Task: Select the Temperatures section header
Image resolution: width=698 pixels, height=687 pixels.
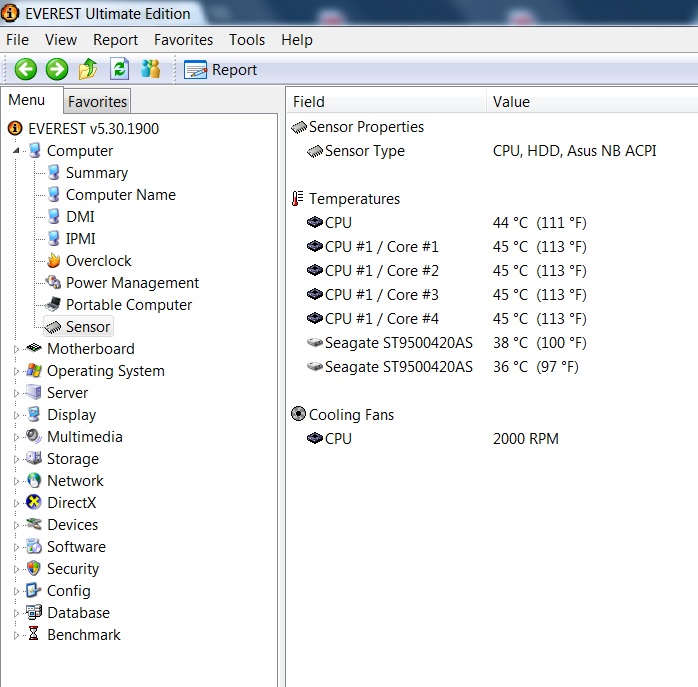Action: (493, 199)
